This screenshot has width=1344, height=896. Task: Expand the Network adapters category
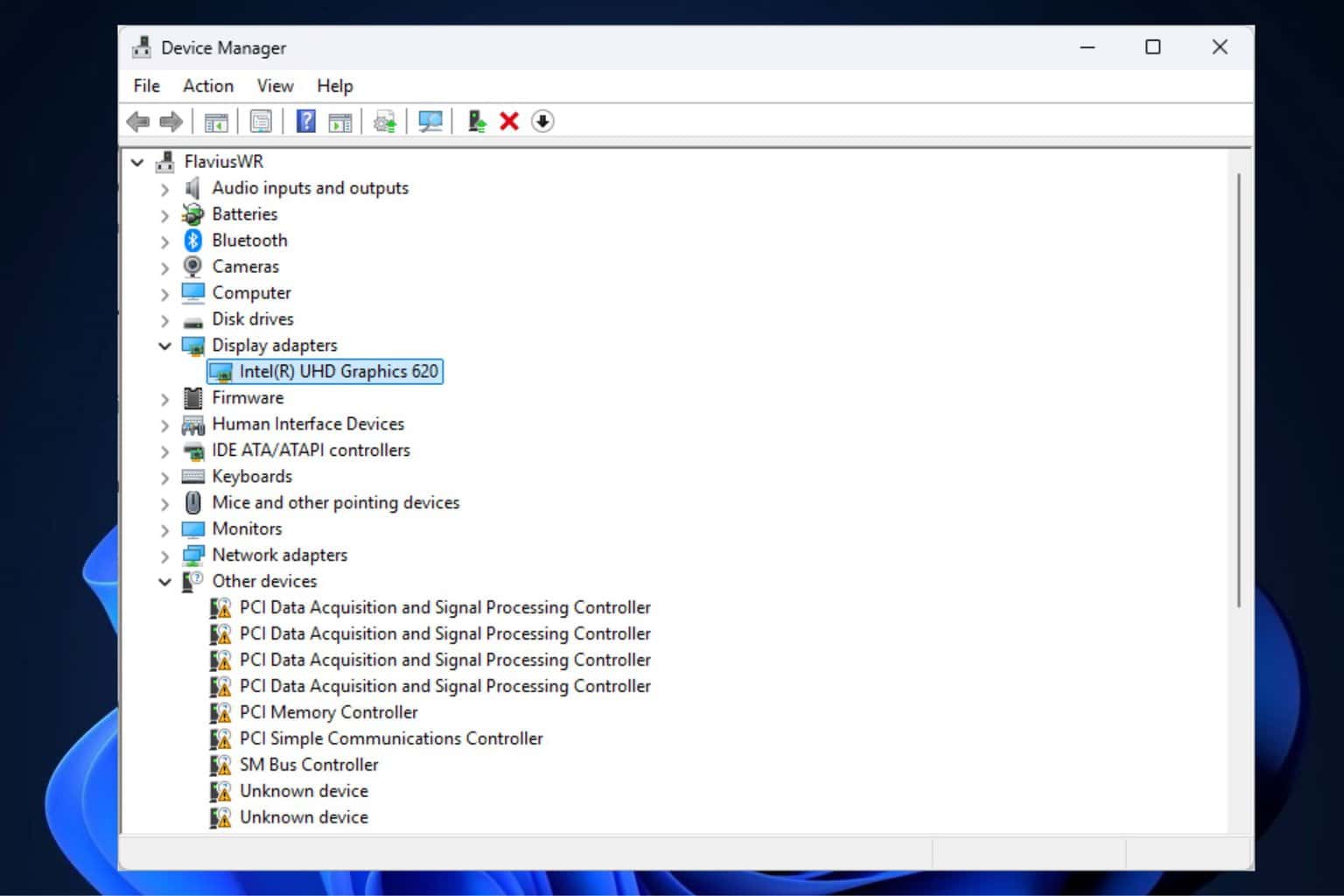[164, 556]
